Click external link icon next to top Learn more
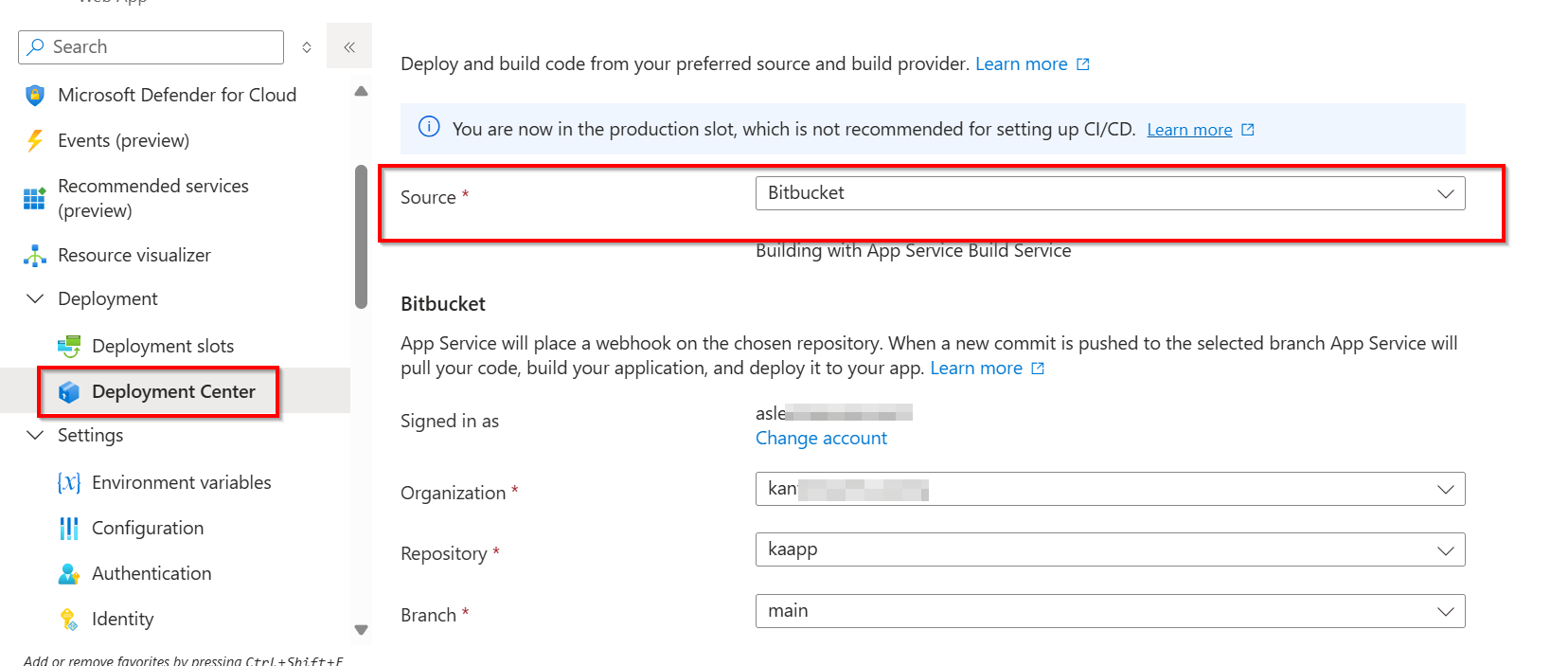 [1083, 63]
